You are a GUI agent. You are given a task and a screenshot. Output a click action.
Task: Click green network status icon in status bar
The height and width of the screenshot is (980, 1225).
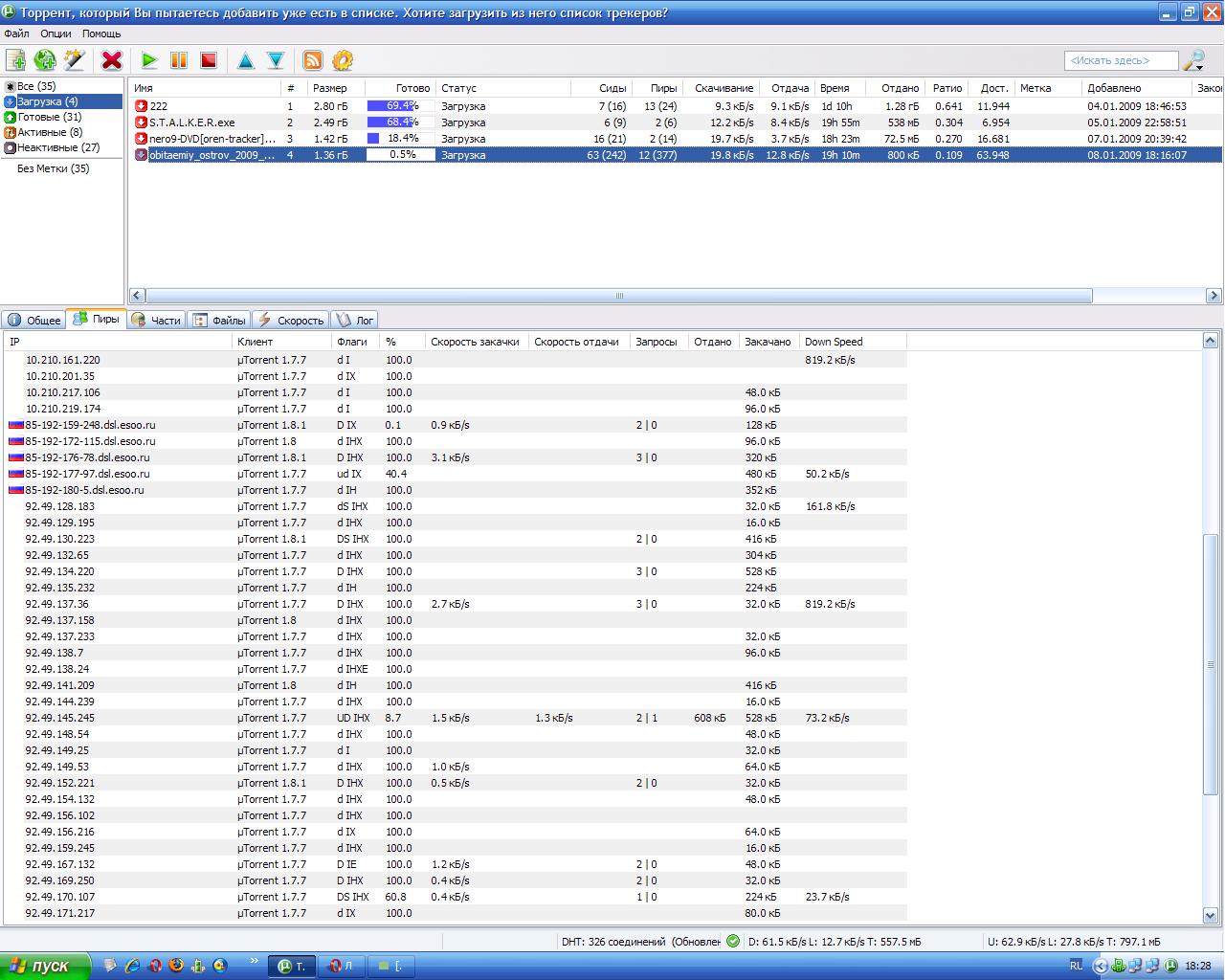(733, 942)
